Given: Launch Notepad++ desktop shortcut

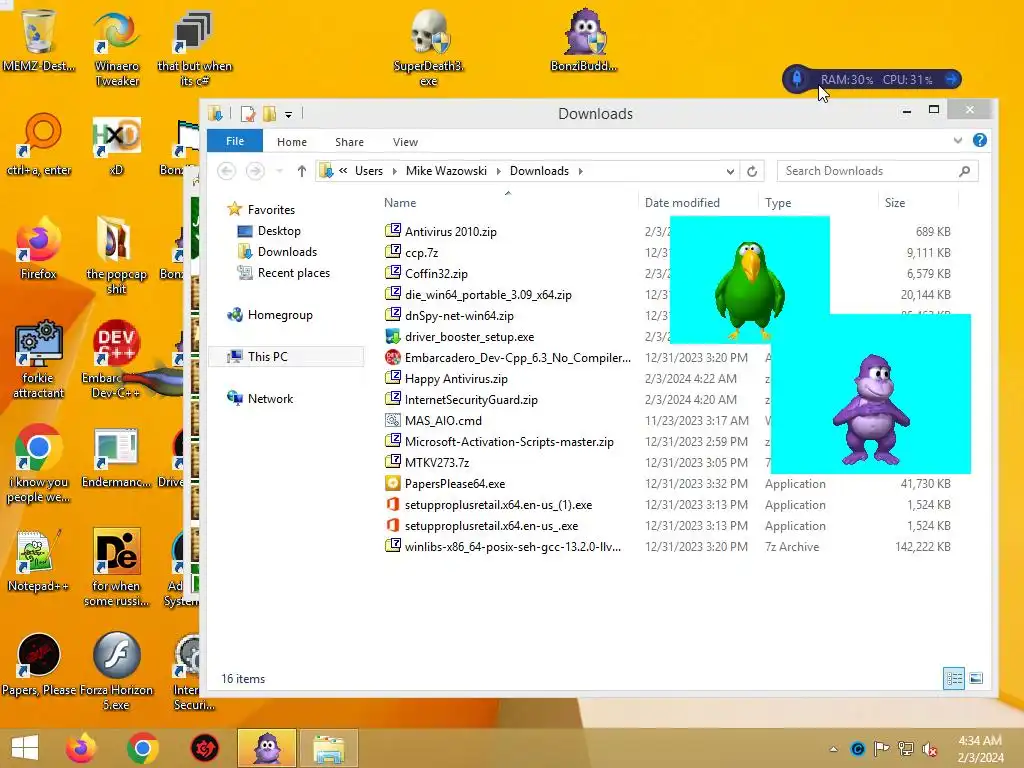Looking at the screenshot, I should click(39, 560).
